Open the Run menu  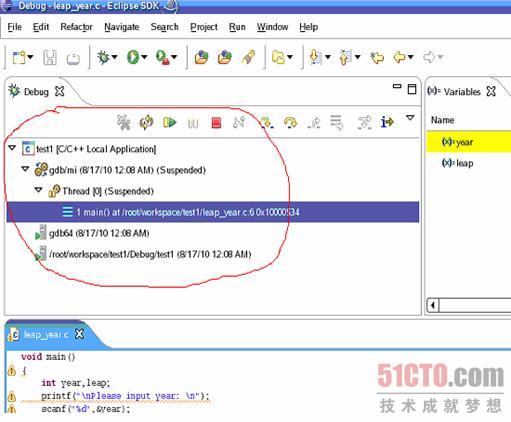click(237, 27)
